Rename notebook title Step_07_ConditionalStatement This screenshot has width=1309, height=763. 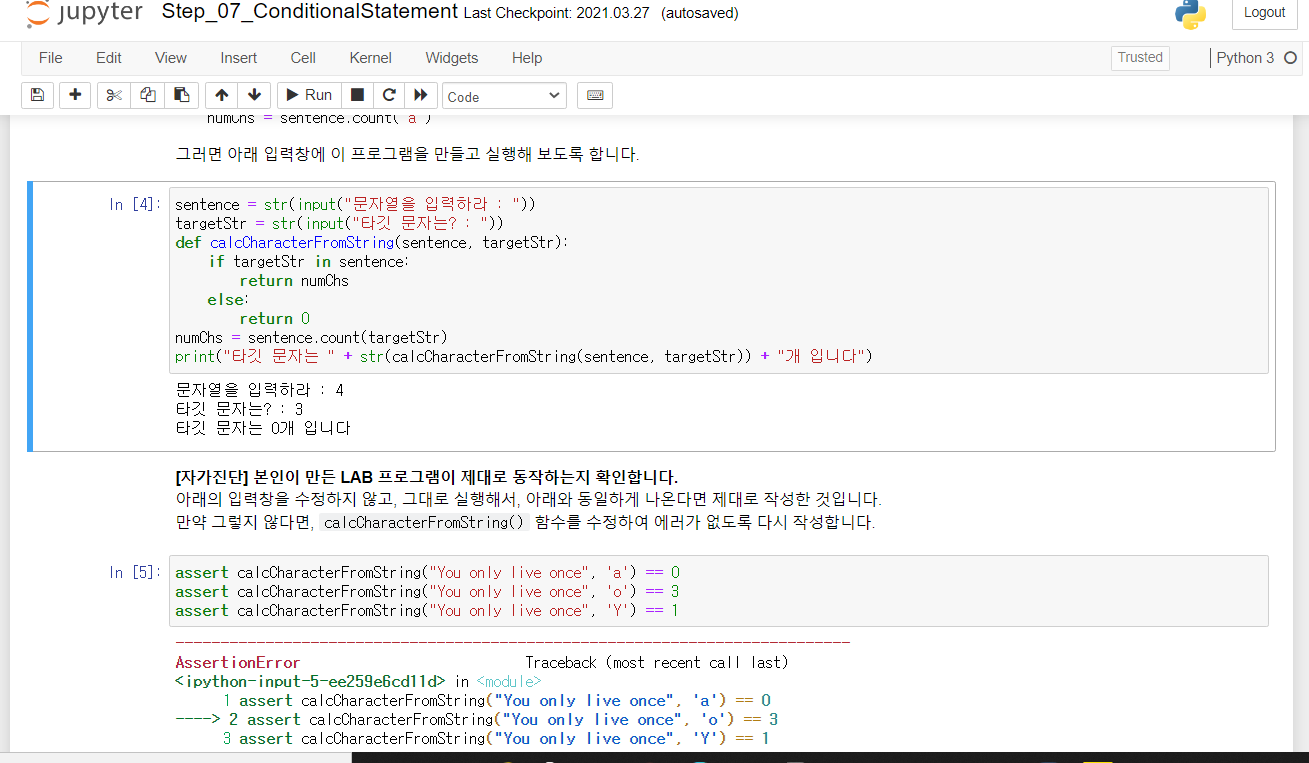click(x=310, y=13)
